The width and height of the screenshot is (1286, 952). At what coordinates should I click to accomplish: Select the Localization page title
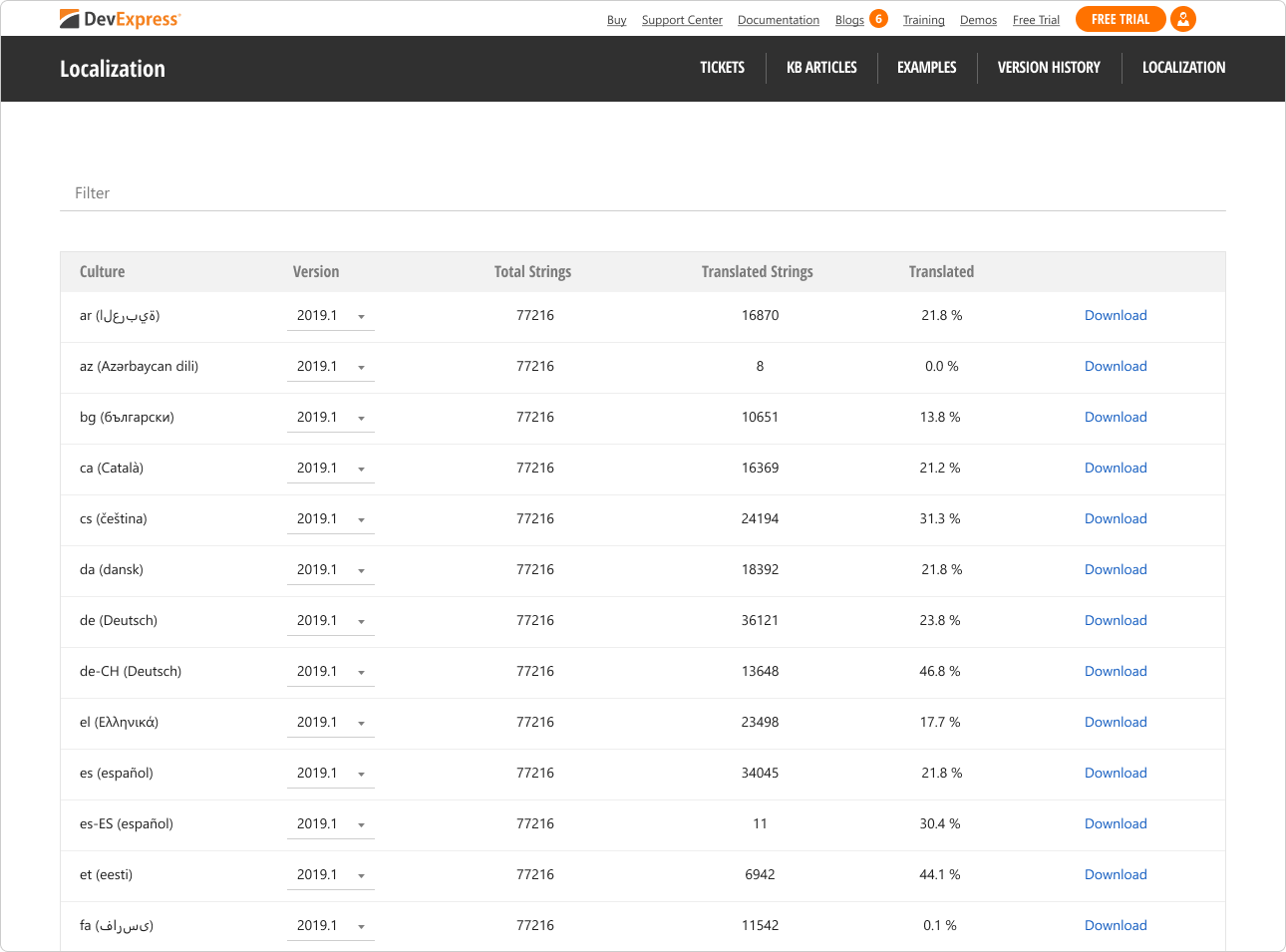[113, 69]
